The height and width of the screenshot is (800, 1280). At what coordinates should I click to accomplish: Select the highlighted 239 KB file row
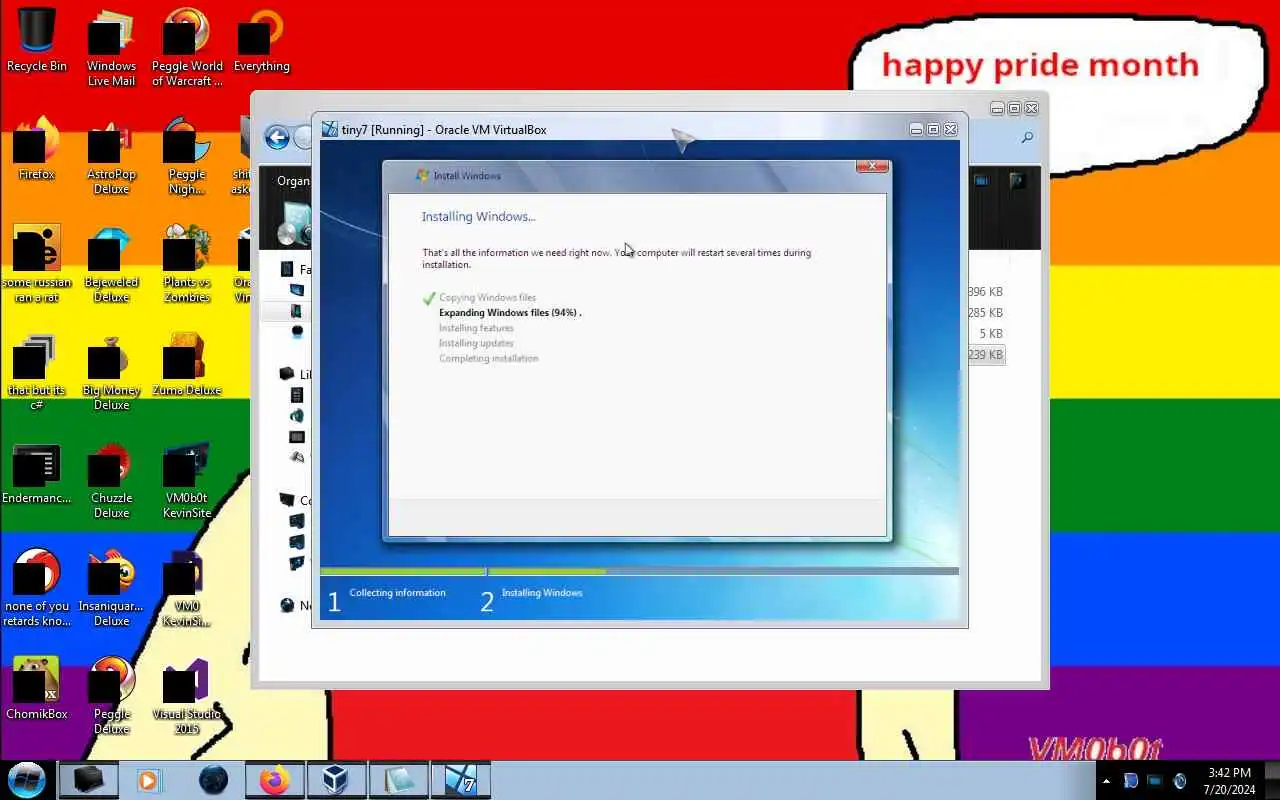tap(986, 355)
